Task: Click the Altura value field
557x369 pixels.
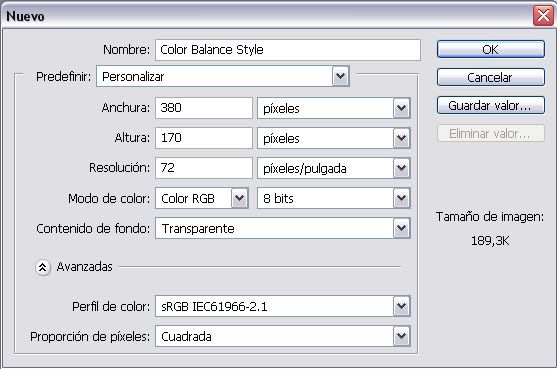Action: coord(204,138)
